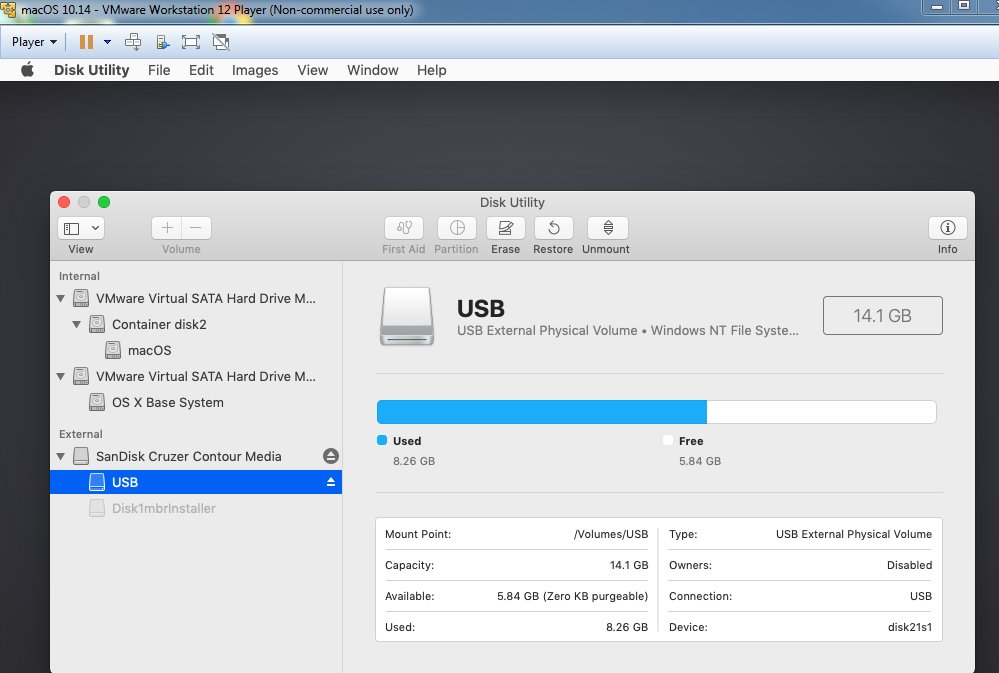Click Send Ctrl+Alt+Del VMware icon
This screenshot has height=673, width=999.
[x=133, y=42]
